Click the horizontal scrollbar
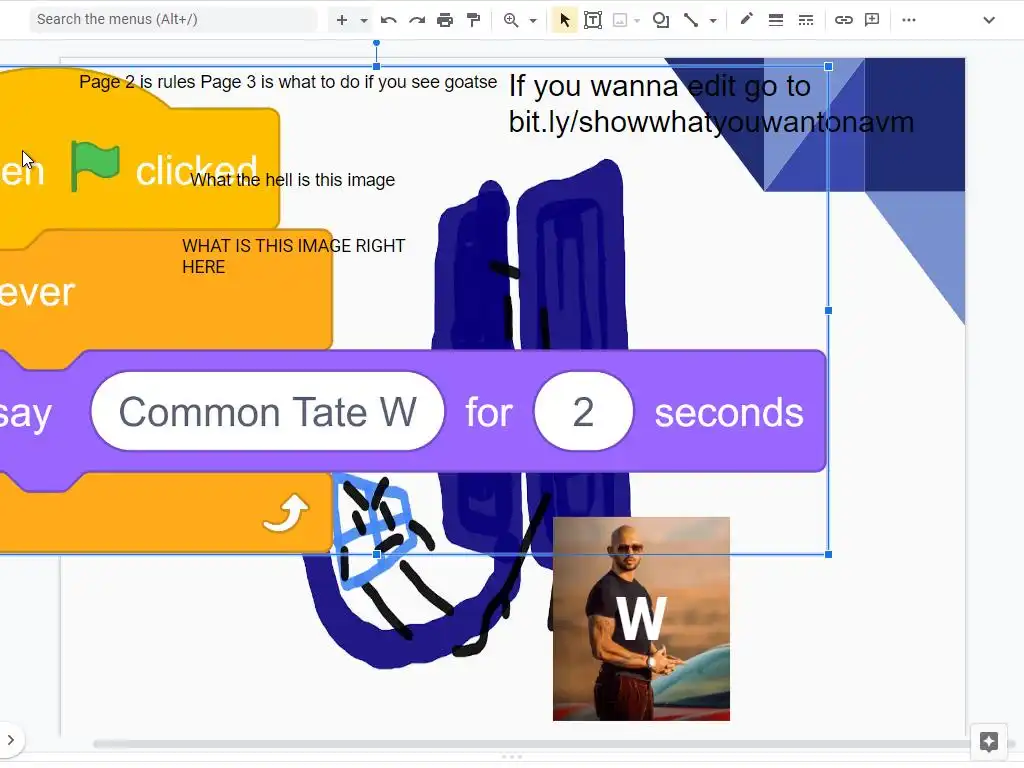The image size is (1024, 768). tap(532, 744)
